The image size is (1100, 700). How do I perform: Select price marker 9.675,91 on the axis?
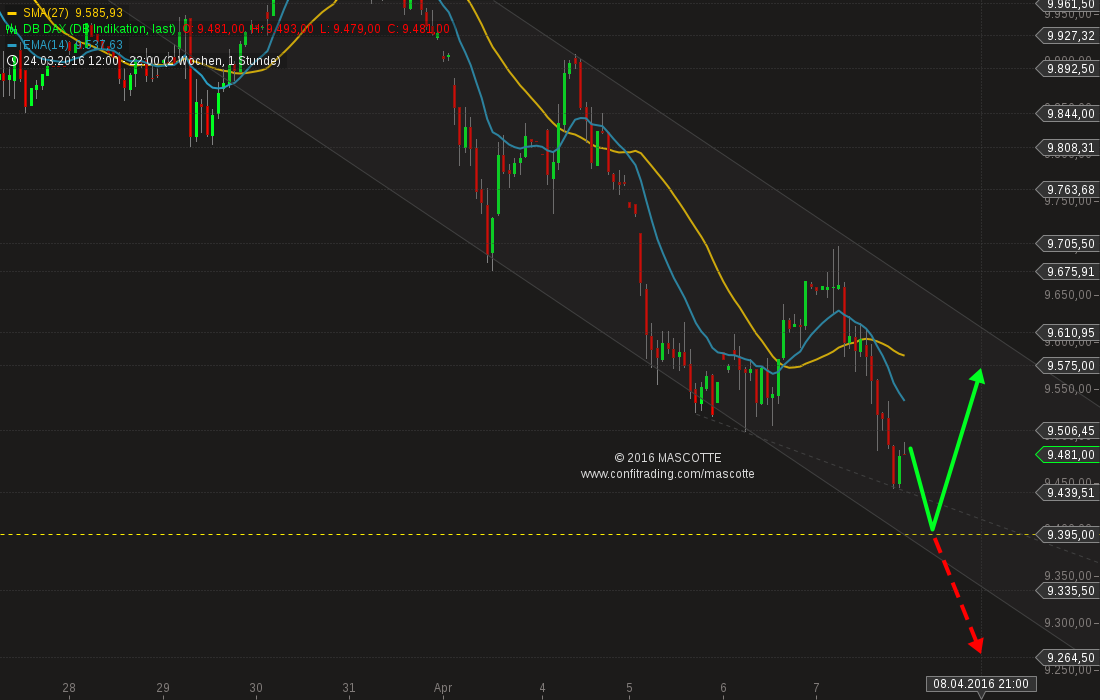(1068, 272)
